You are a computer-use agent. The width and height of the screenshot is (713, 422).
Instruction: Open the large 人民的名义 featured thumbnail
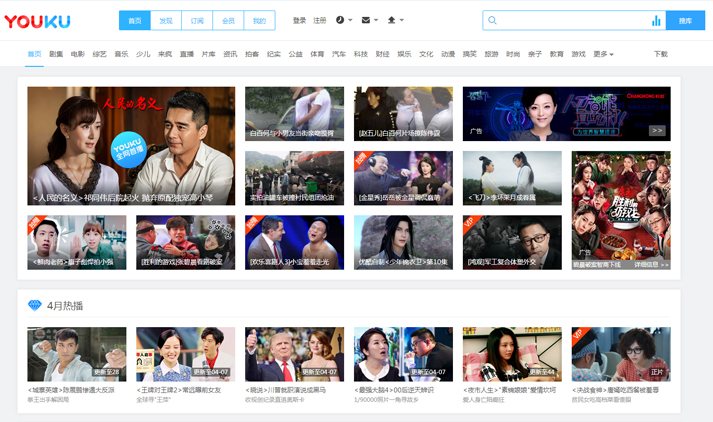[x=131, y=146]
